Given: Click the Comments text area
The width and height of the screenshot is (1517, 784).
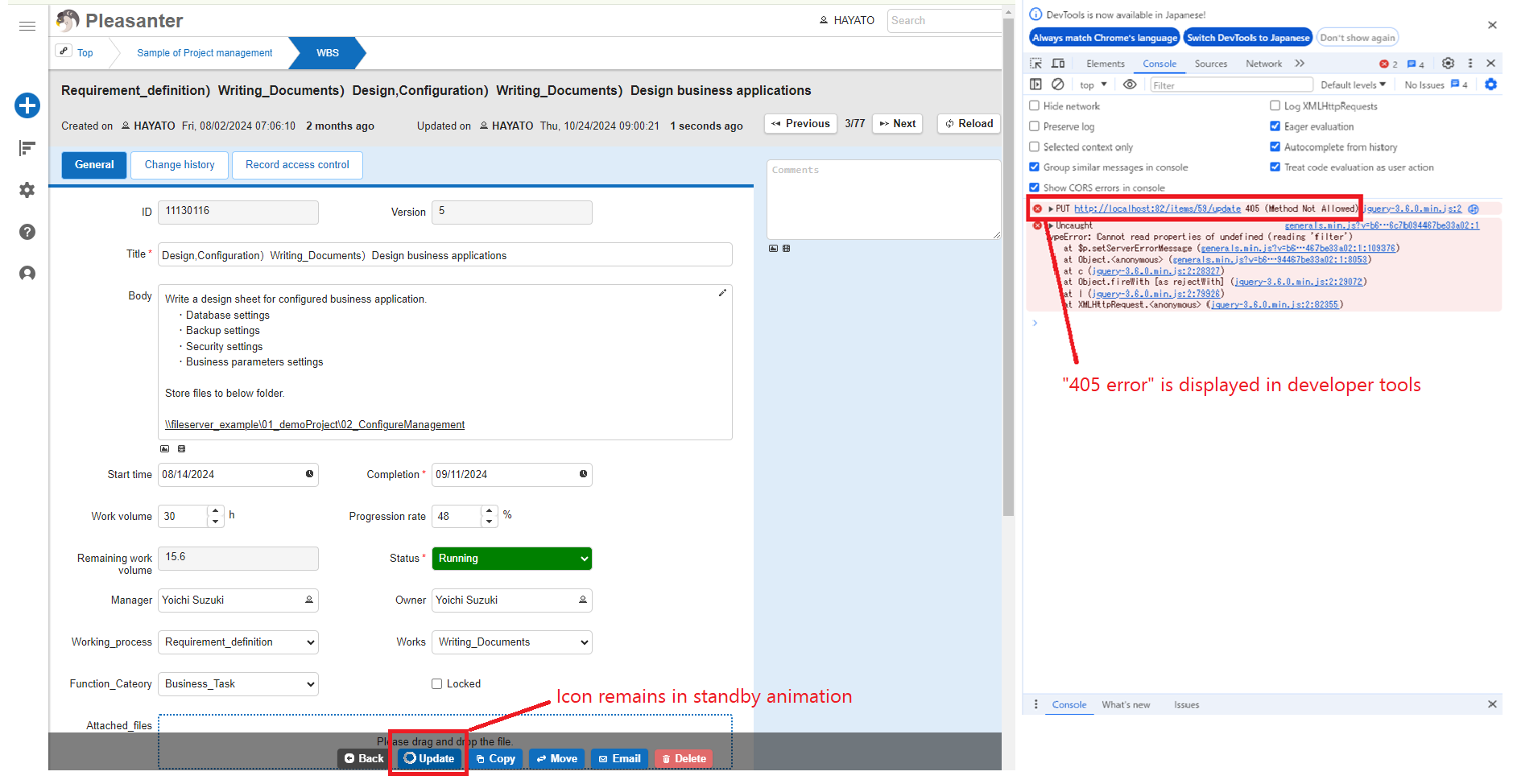Looking at the screenshot, I should [x=883, y=200].
